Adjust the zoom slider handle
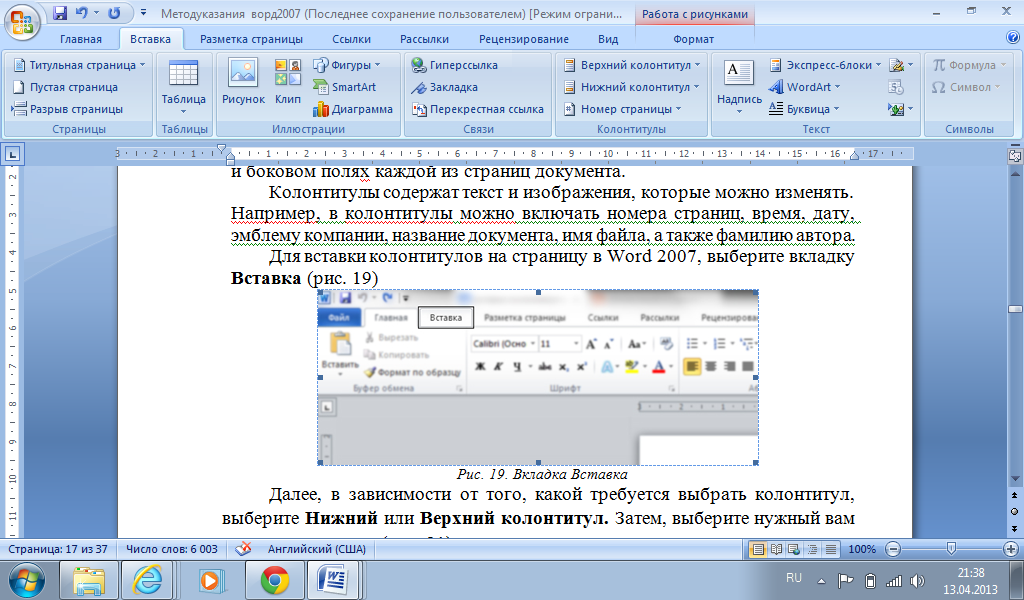Image resolution: width=1024 pixels, height=600 pixels. click(x=952, y=549)
